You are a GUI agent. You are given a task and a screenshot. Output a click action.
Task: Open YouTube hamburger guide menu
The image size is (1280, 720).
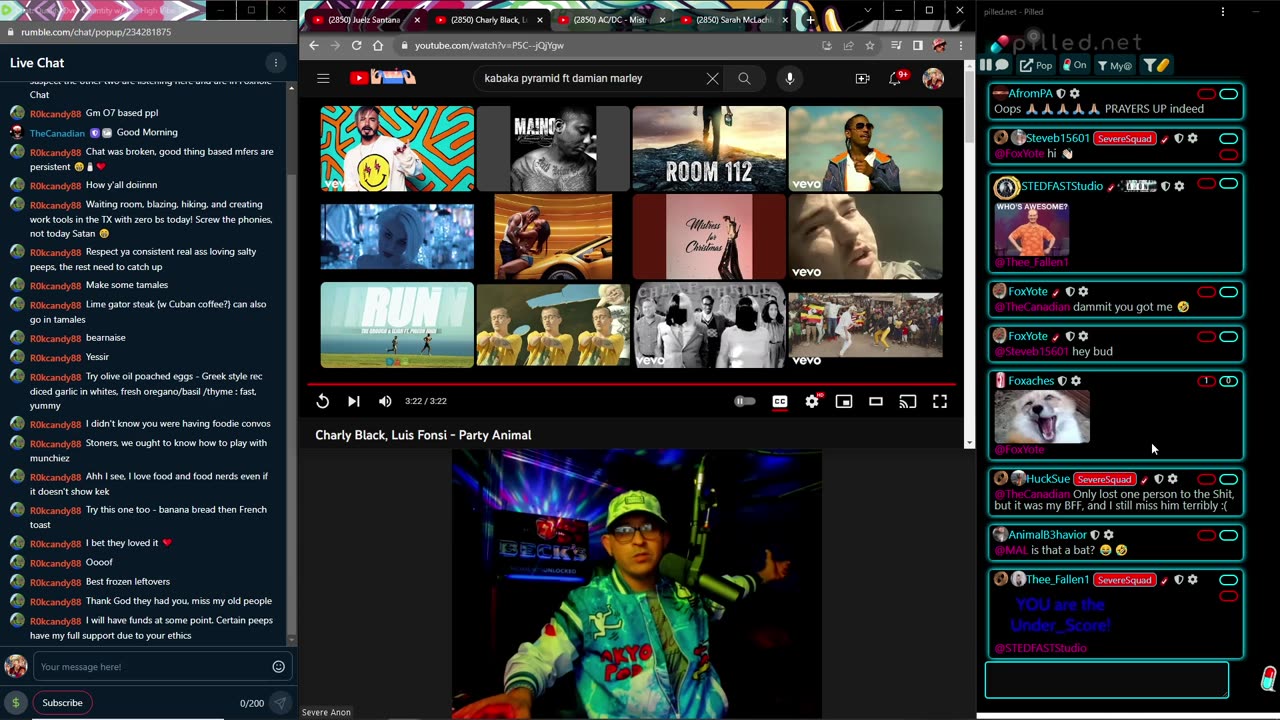pyautogui.click(x=323, y=78)
